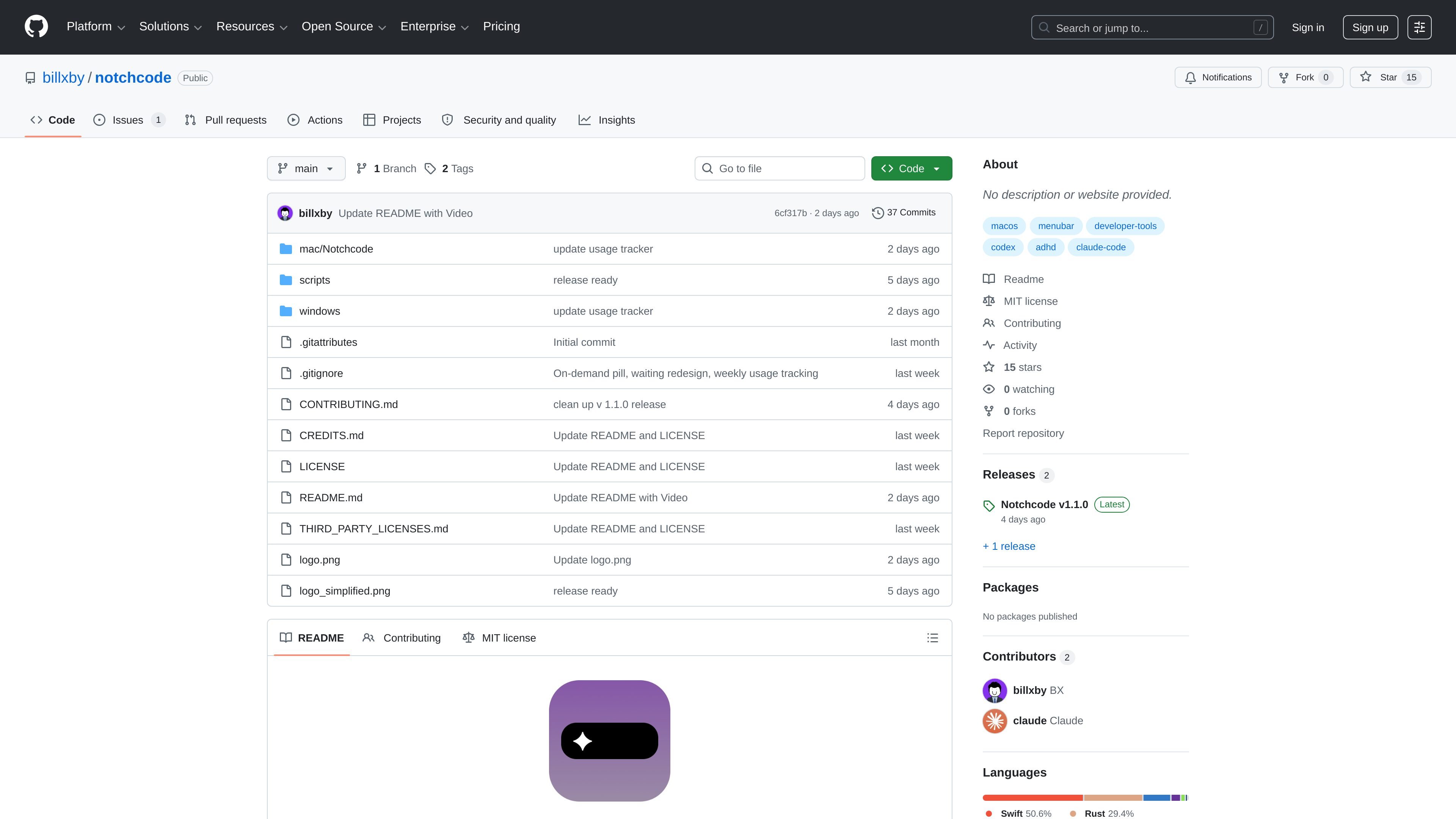Click the file icon beside .gitattributes

tap(286, 342)
